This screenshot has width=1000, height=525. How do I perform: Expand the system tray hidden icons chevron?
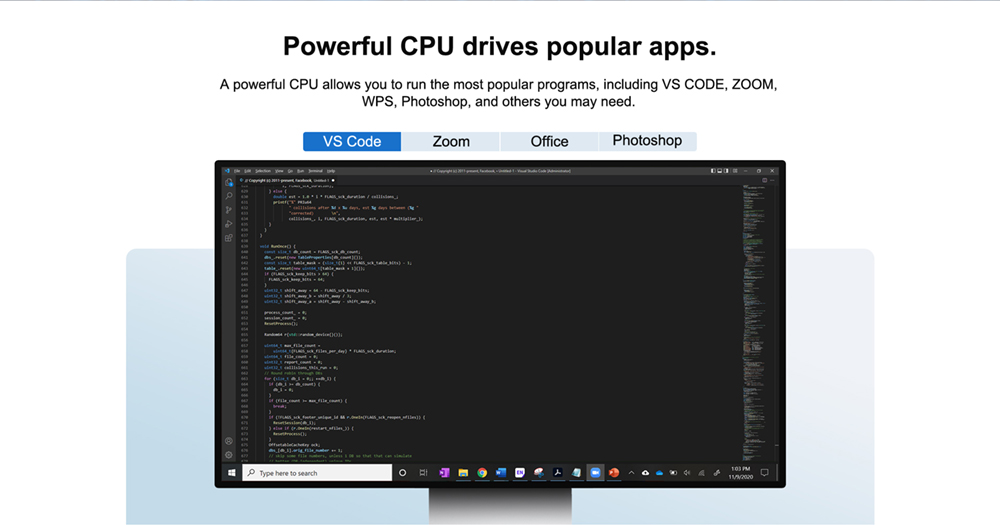tap(630, 472)
